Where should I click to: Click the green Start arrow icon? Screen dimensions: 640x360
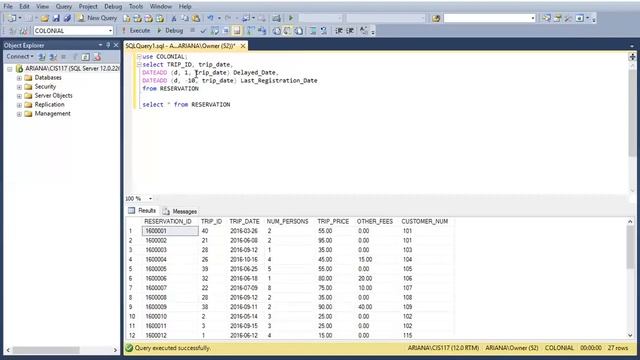coord(291,18)
